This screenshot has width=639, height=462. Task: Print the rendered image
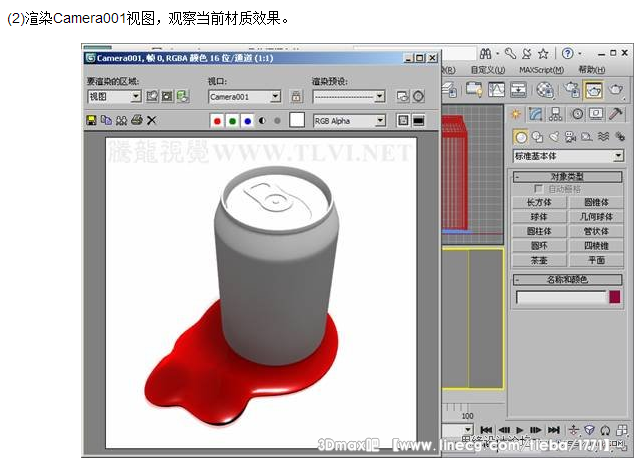[x=137, y=120]
